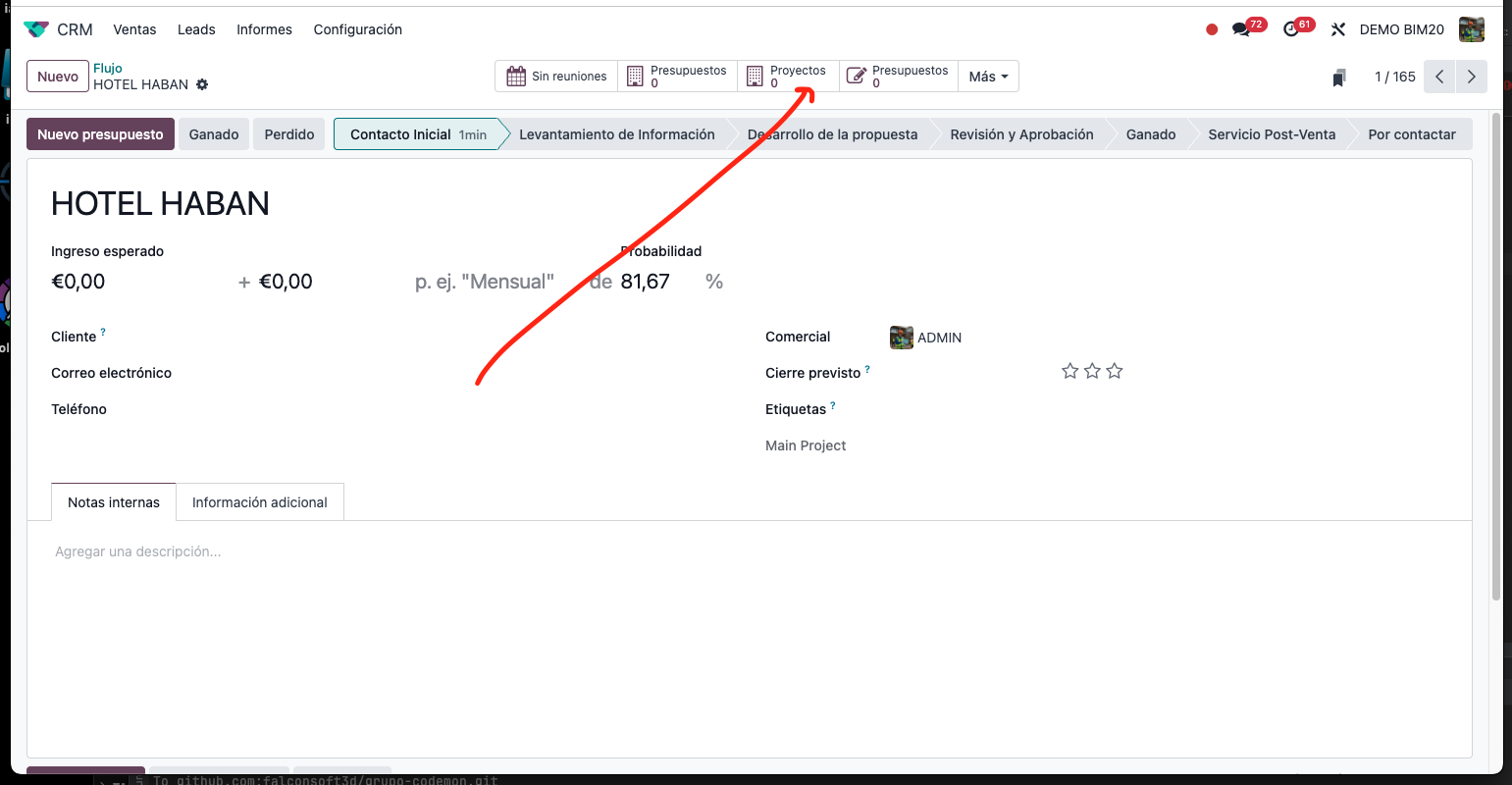Mark opportunity as Perdido
This screenshot has height=785, width=1512.
point(289,134)
